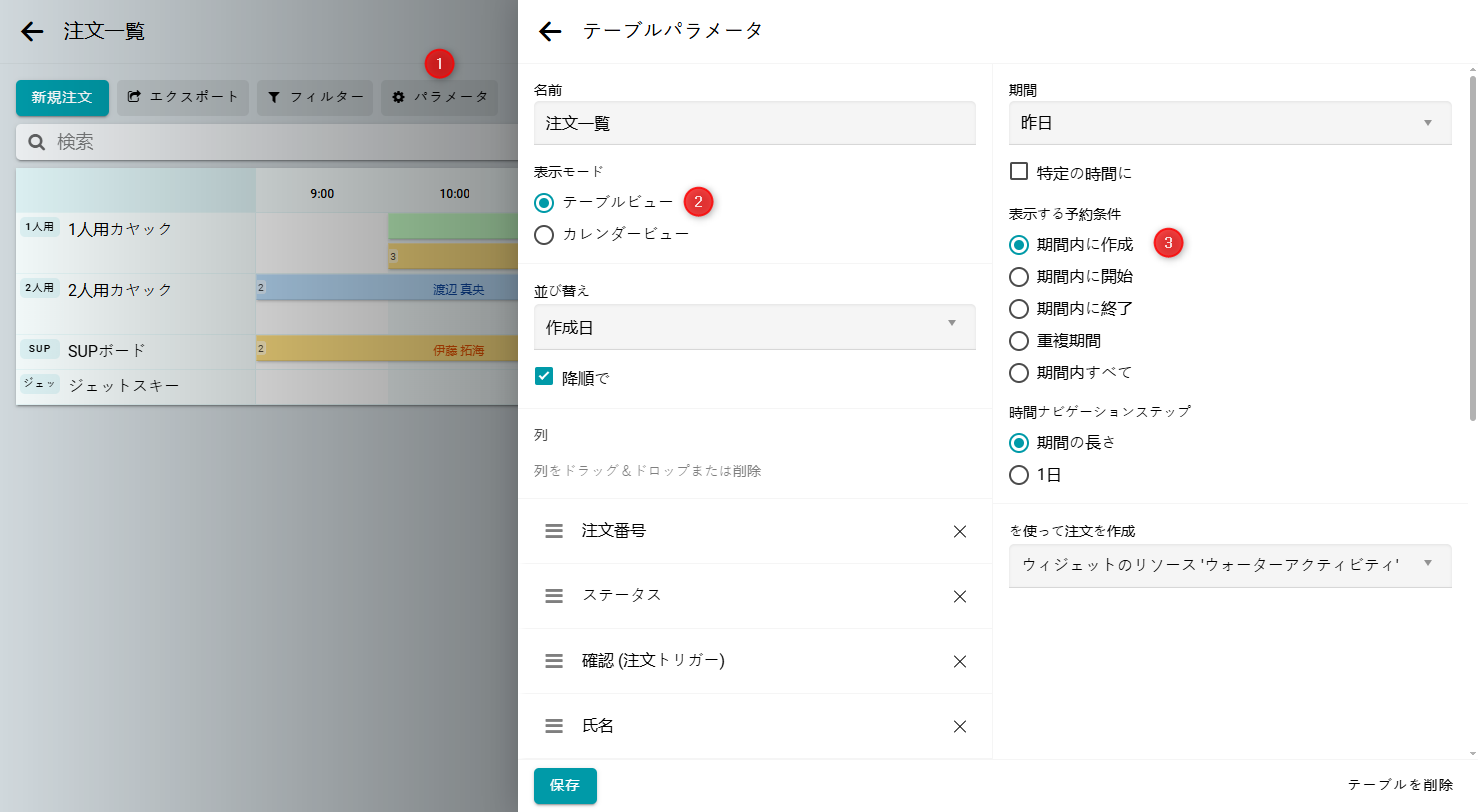Click the ジェットスキー resource row
The height and width of the screenshot is (812, 1478).
pos(136,387)
